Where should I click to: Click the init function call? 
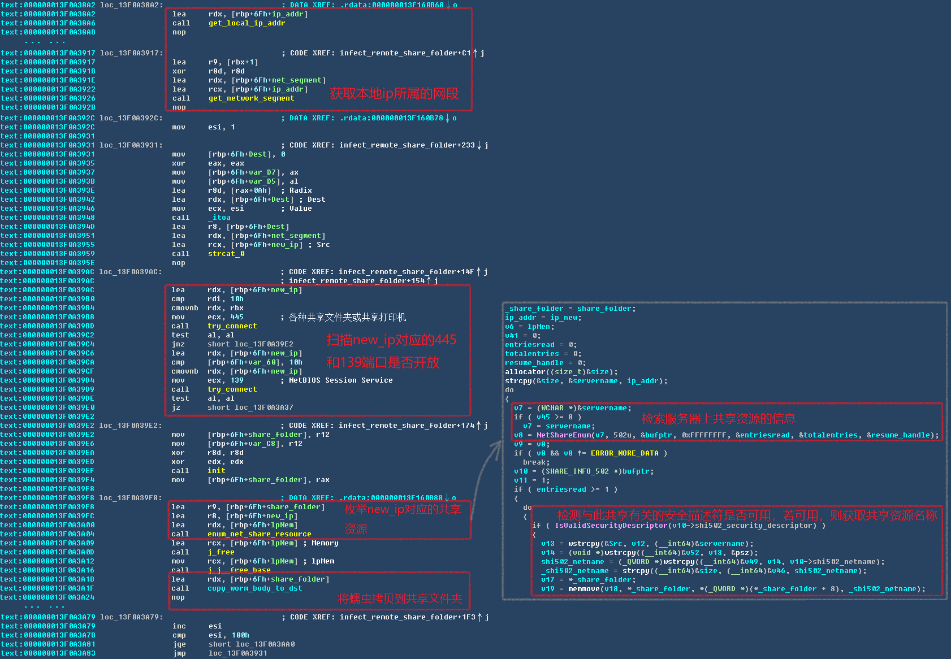click(x=216, y=470)
